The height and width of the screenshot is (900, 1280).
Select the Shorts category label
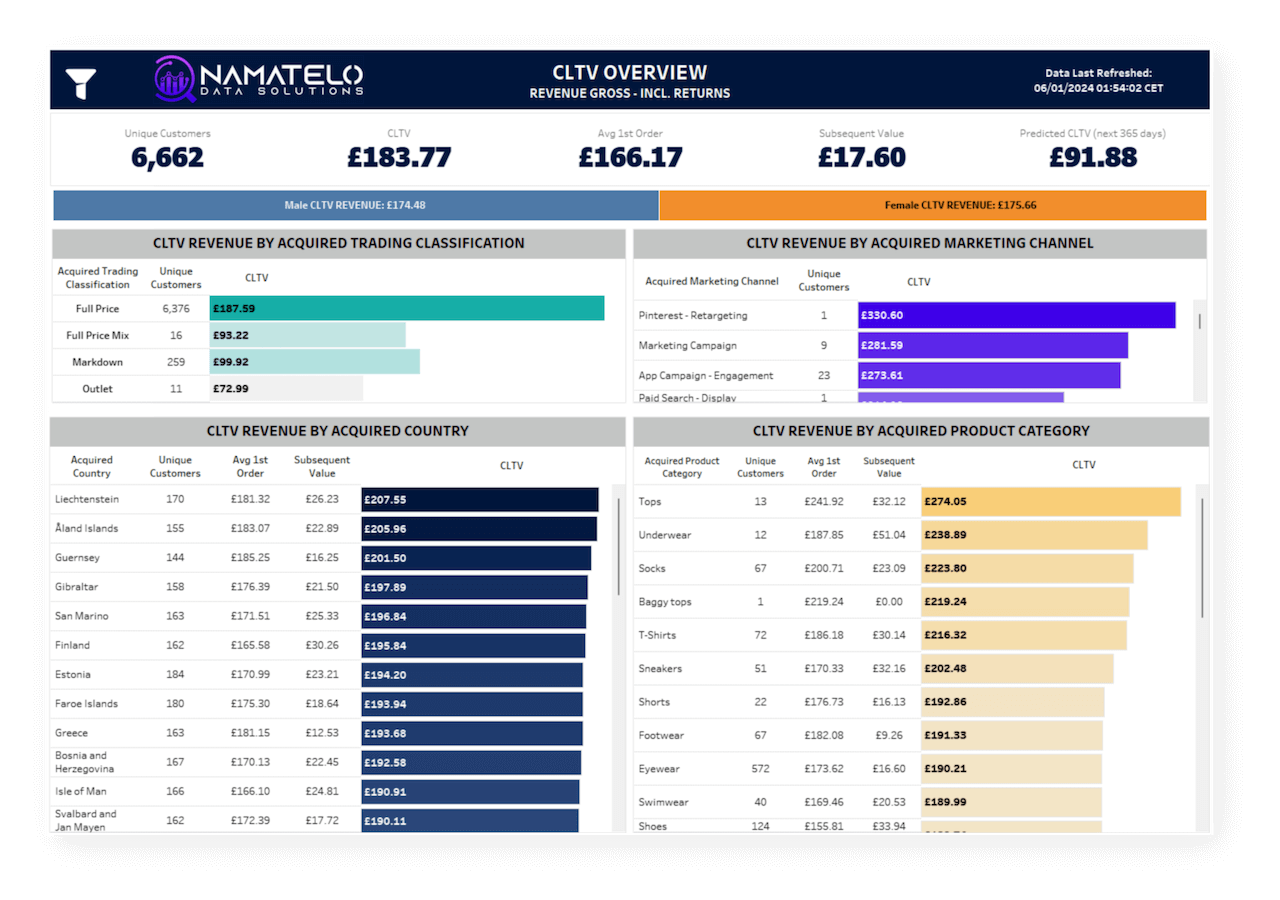click(x=654, y=702)
